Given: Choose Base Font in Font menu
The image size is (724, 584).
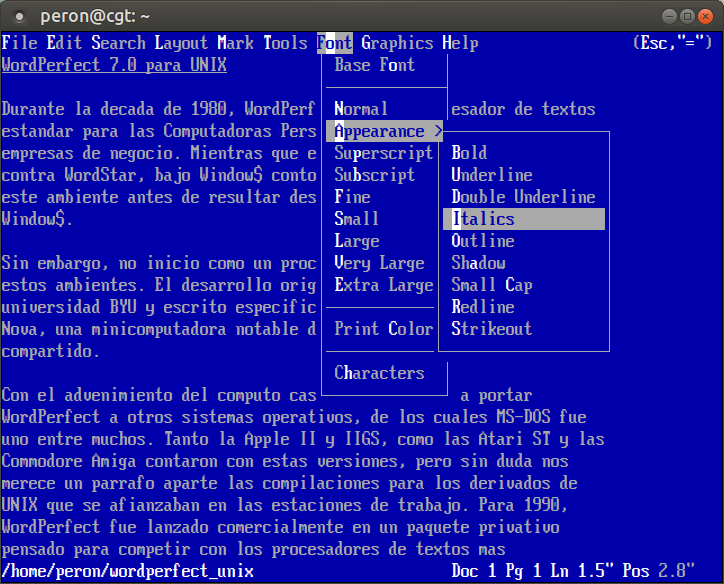Looking at the screenshot, I should coord(374,65).
